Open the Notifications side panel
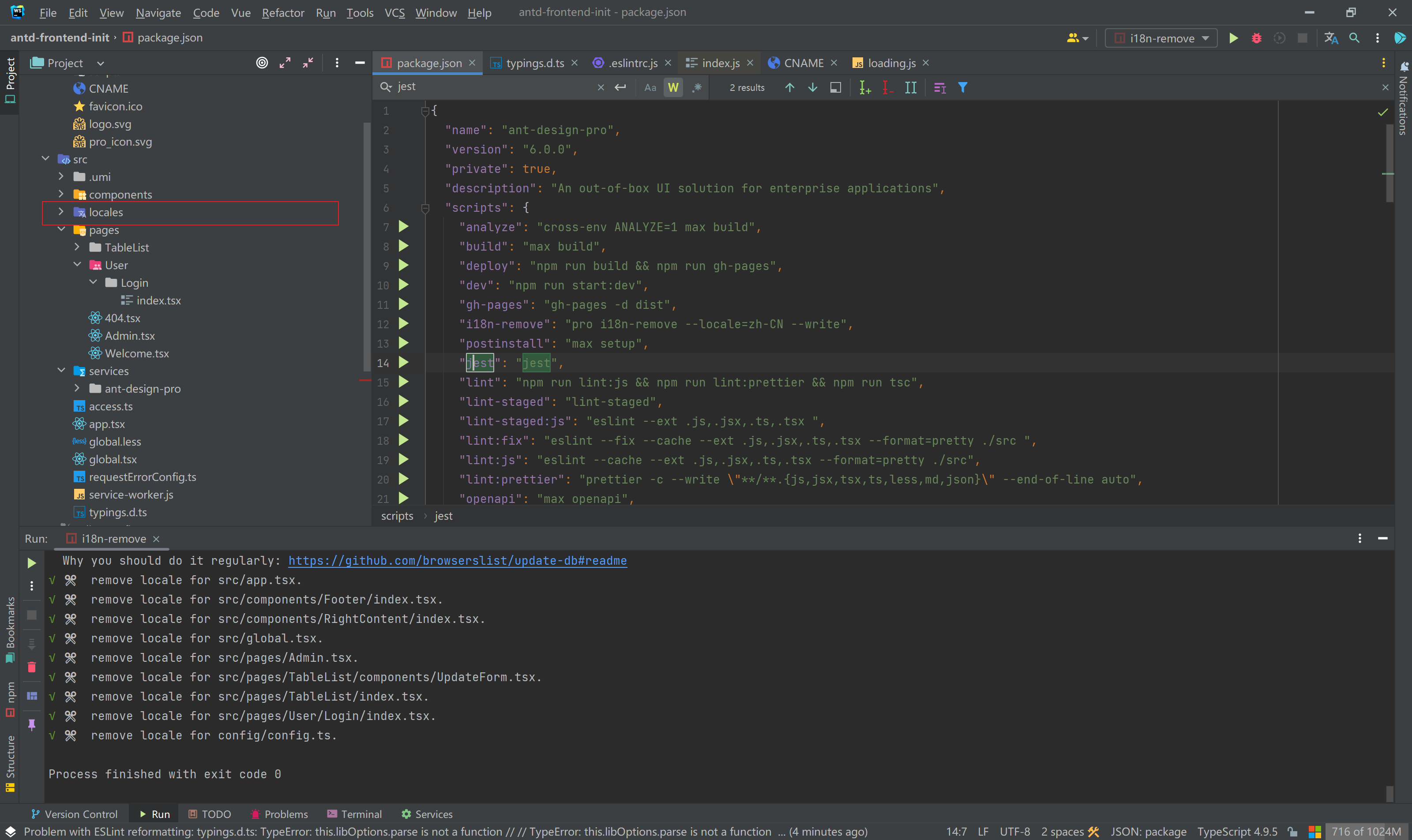This screenshot has height=840, width=1412. pos(1403,98)
